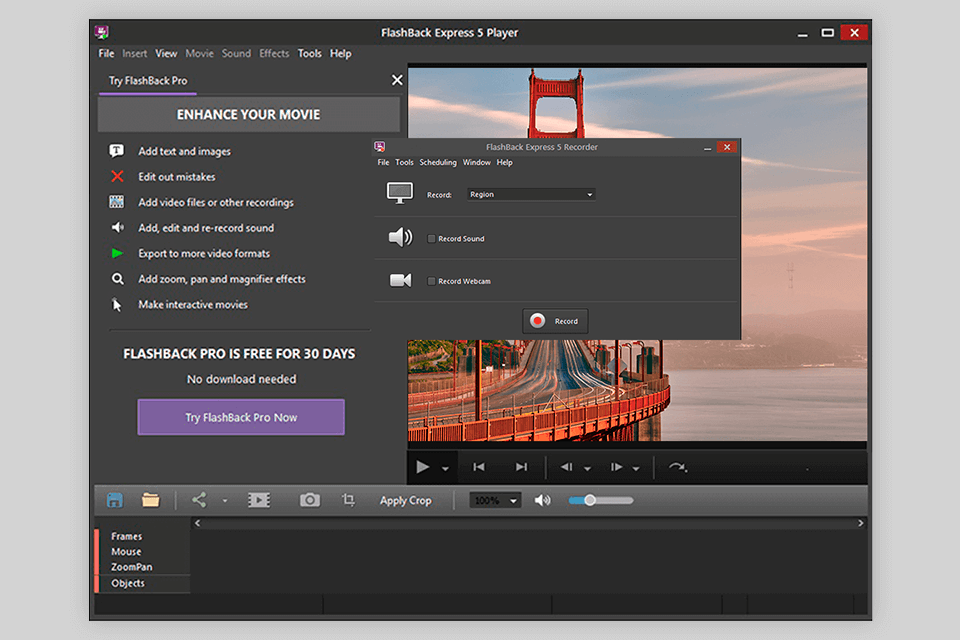
Task: Open step back options dropdown arrow
Action: (587, 469)
